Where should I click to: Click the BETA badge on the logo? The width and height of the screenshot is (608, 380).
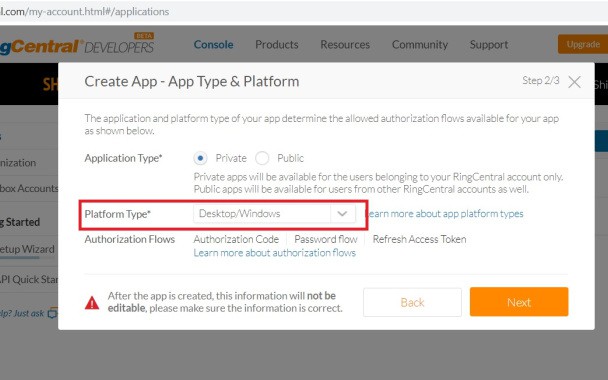144,36
